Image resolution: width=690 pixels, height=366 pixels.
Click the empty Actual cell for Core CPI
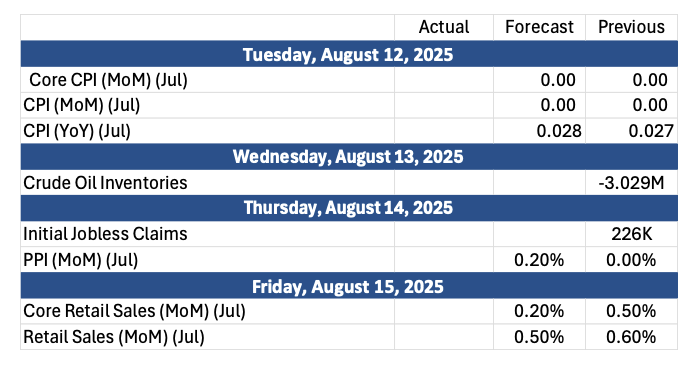(444, 80)
